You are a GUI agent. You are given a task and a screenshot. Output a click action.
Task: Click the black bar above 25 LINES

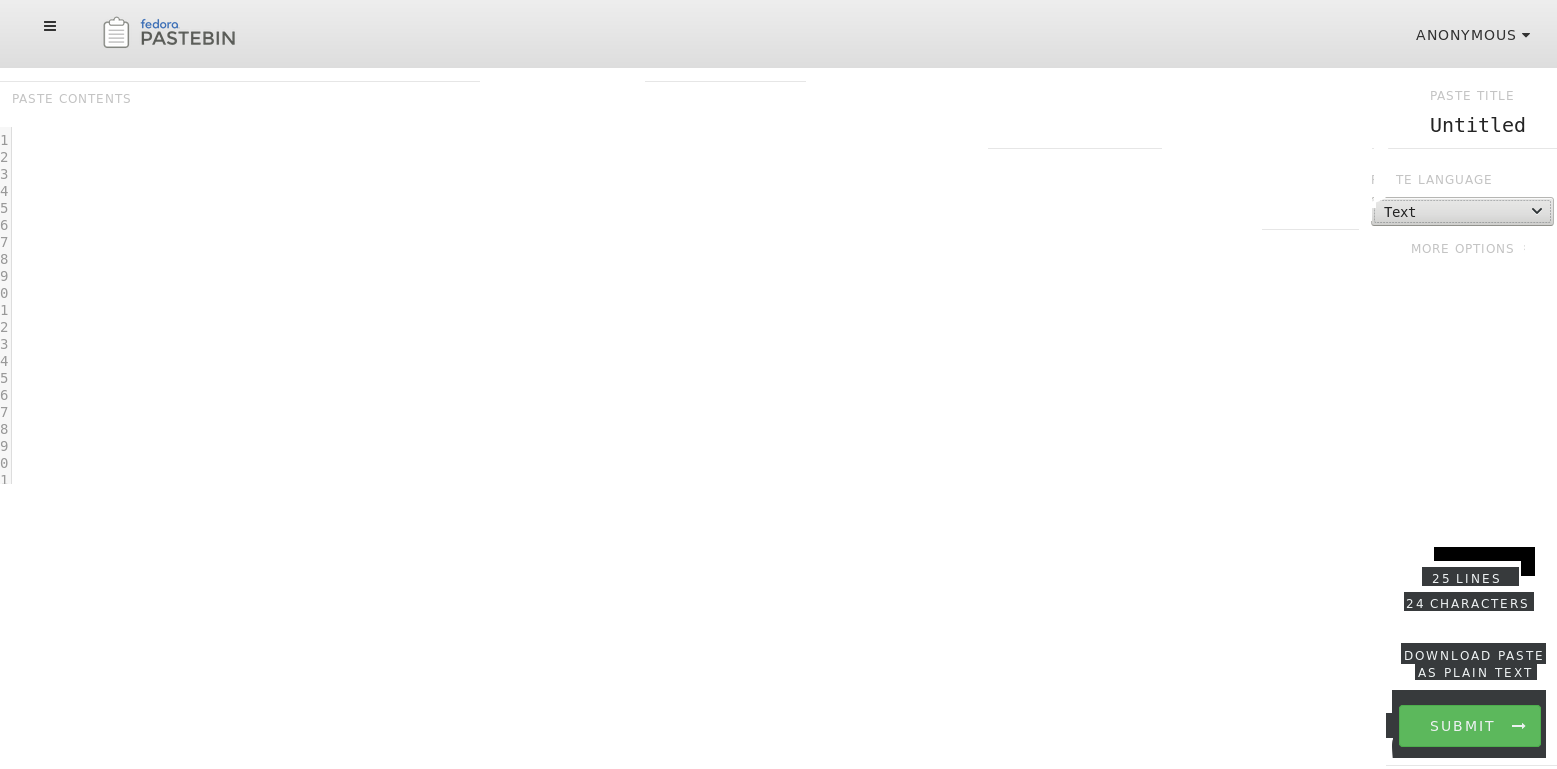click(1484, 556)
